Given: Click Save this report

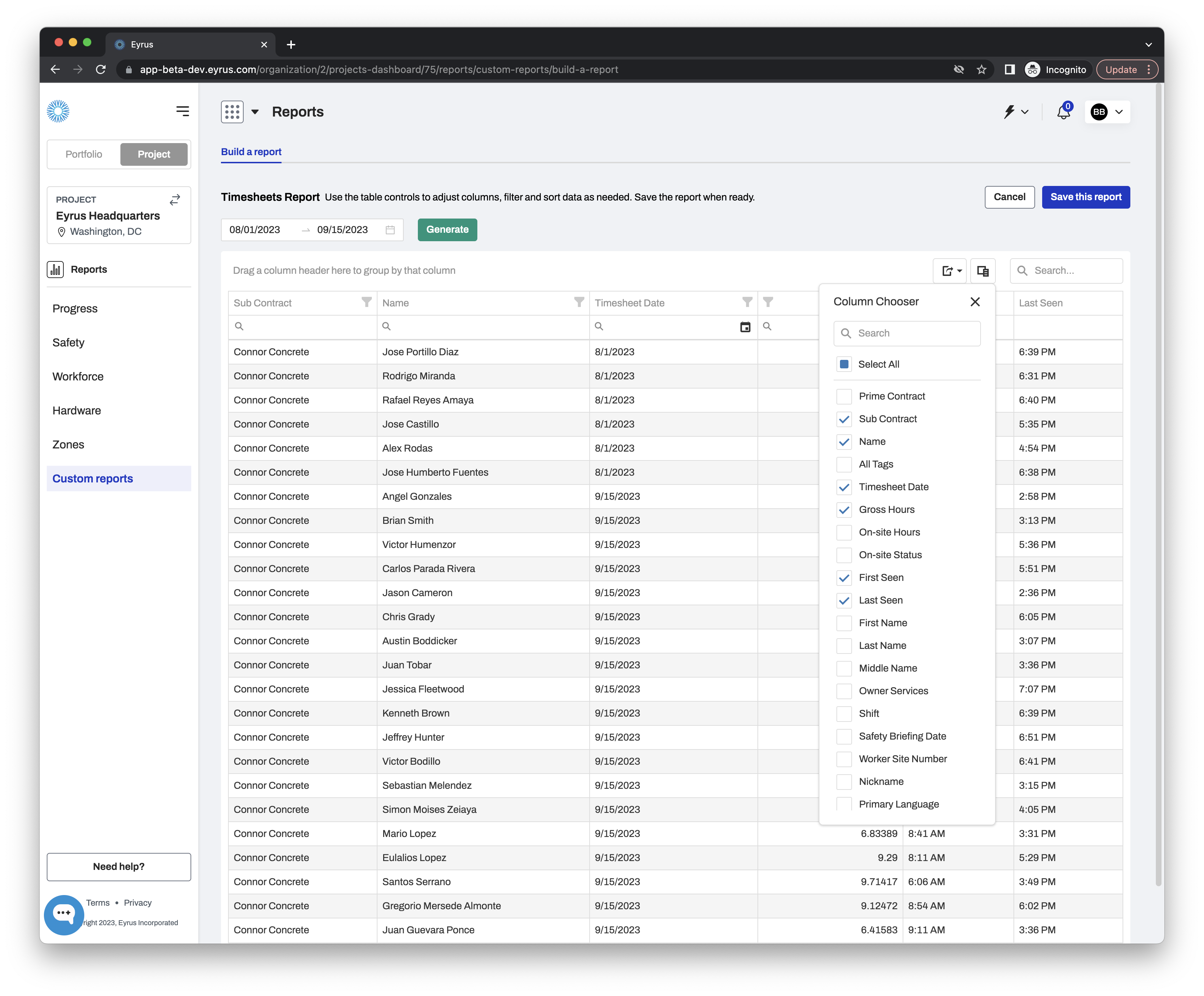Looking at the screenshot, I should [x=1085, y=197].
